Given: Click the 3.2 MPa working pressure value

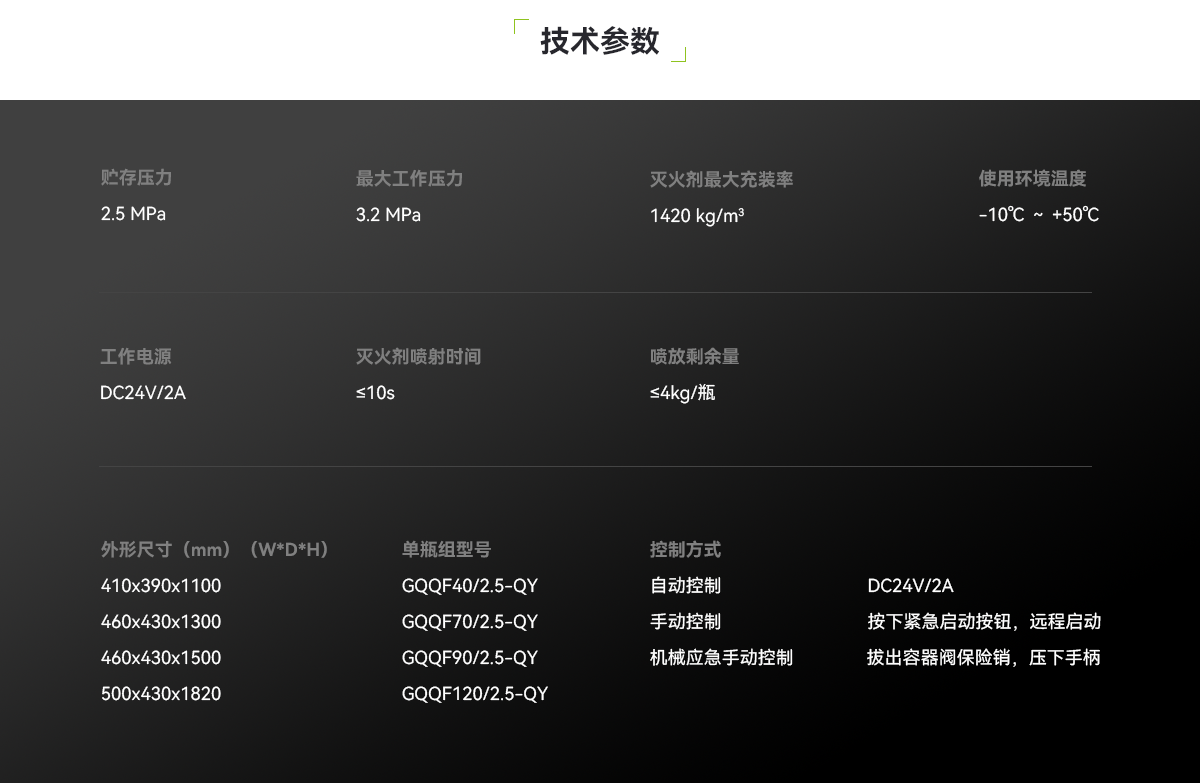Looking at the screenshot, I should [x=387, y=214].
